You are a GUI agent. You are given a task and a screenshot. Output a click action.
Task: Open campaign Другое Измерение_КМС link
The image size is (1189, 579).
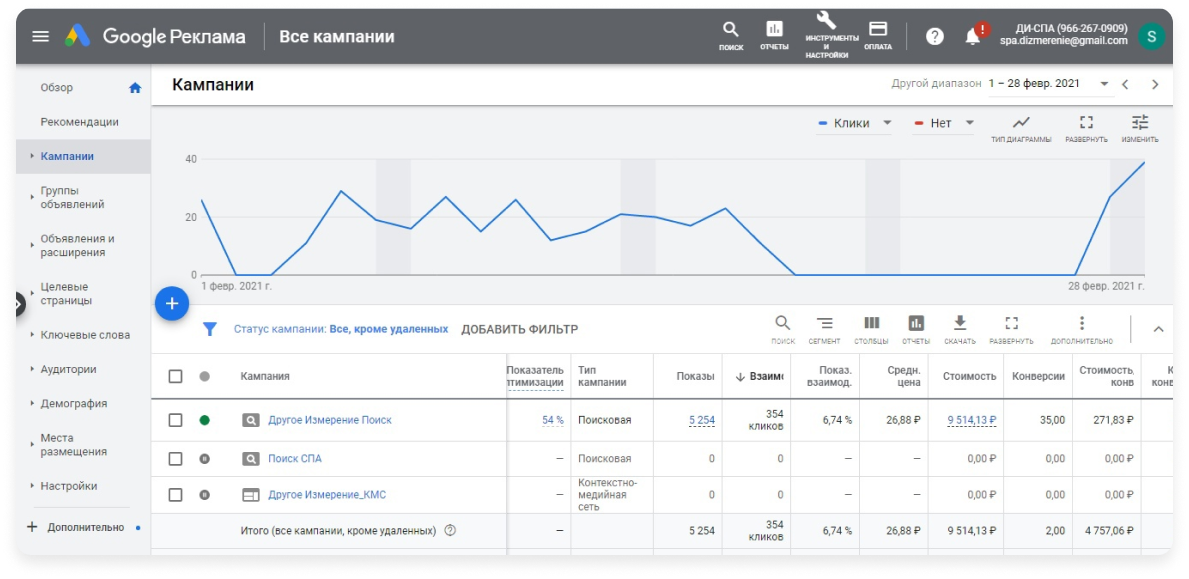pyautogui.click(x=328, y=495)
